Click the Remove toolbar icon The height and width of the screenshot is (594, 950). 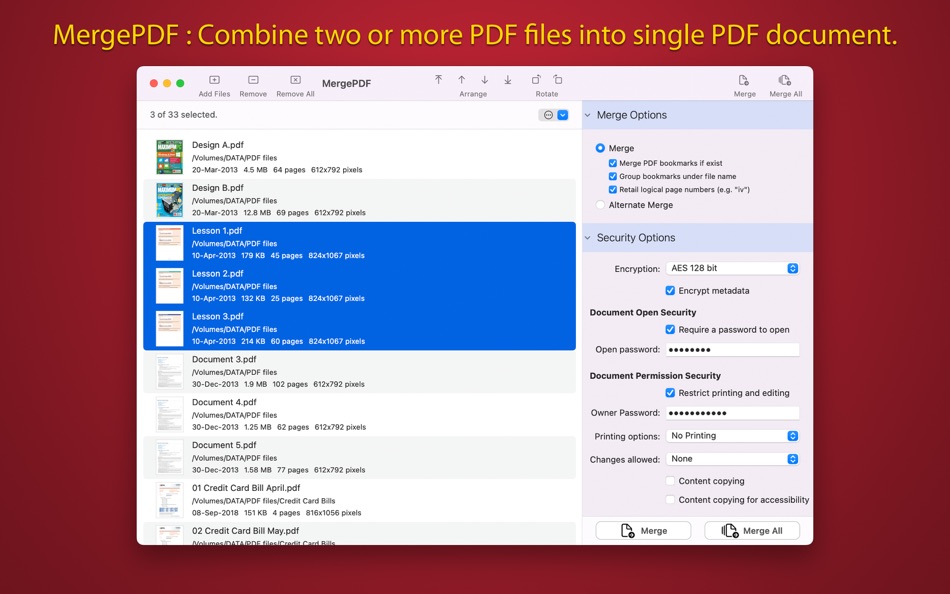253,80
